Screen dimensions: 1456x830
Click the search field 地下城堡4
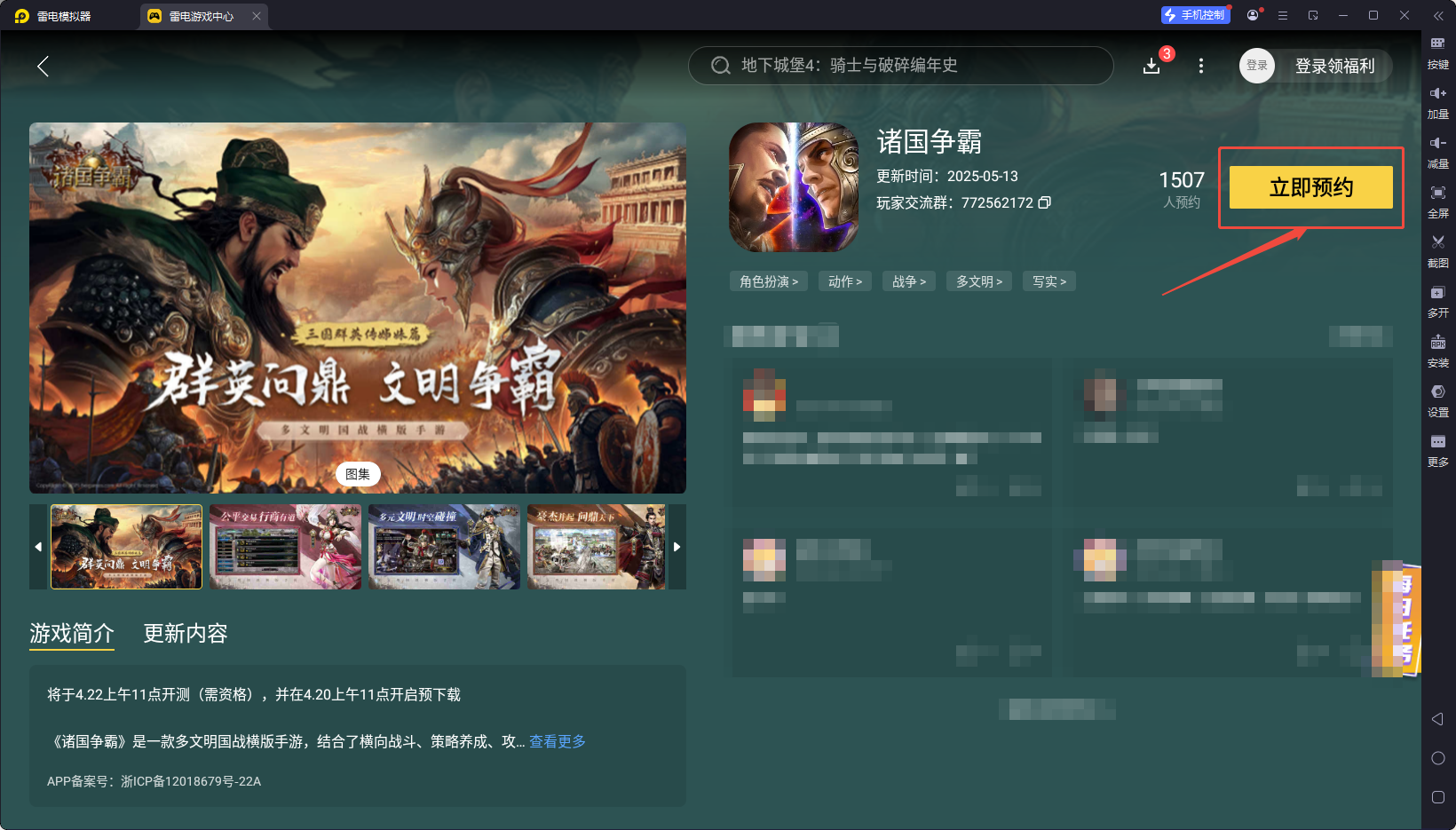point(900,66)
